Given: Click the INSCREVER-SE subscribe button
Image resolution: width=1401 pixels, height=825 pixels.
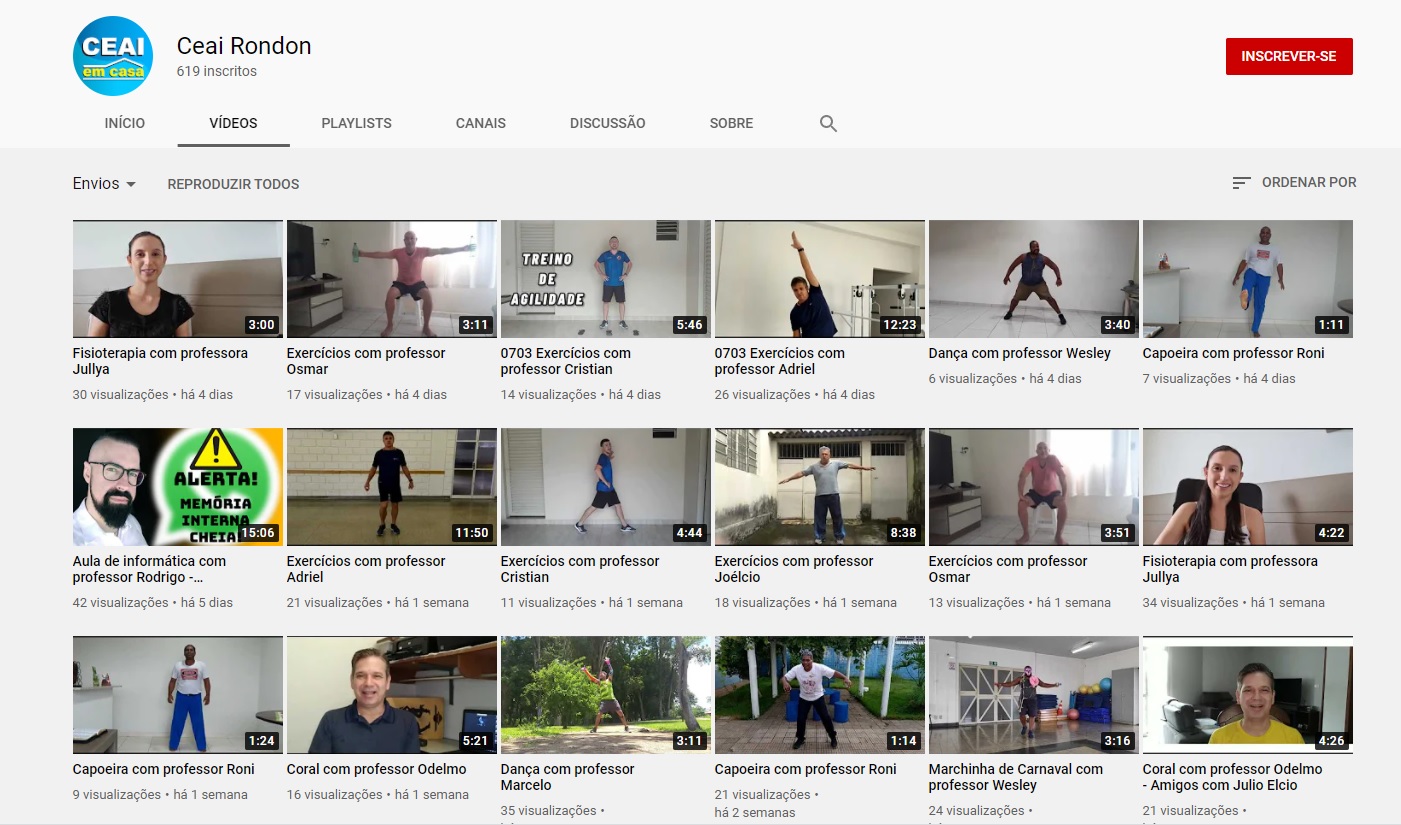Looking at the screenshot, I should (1289, 57).
